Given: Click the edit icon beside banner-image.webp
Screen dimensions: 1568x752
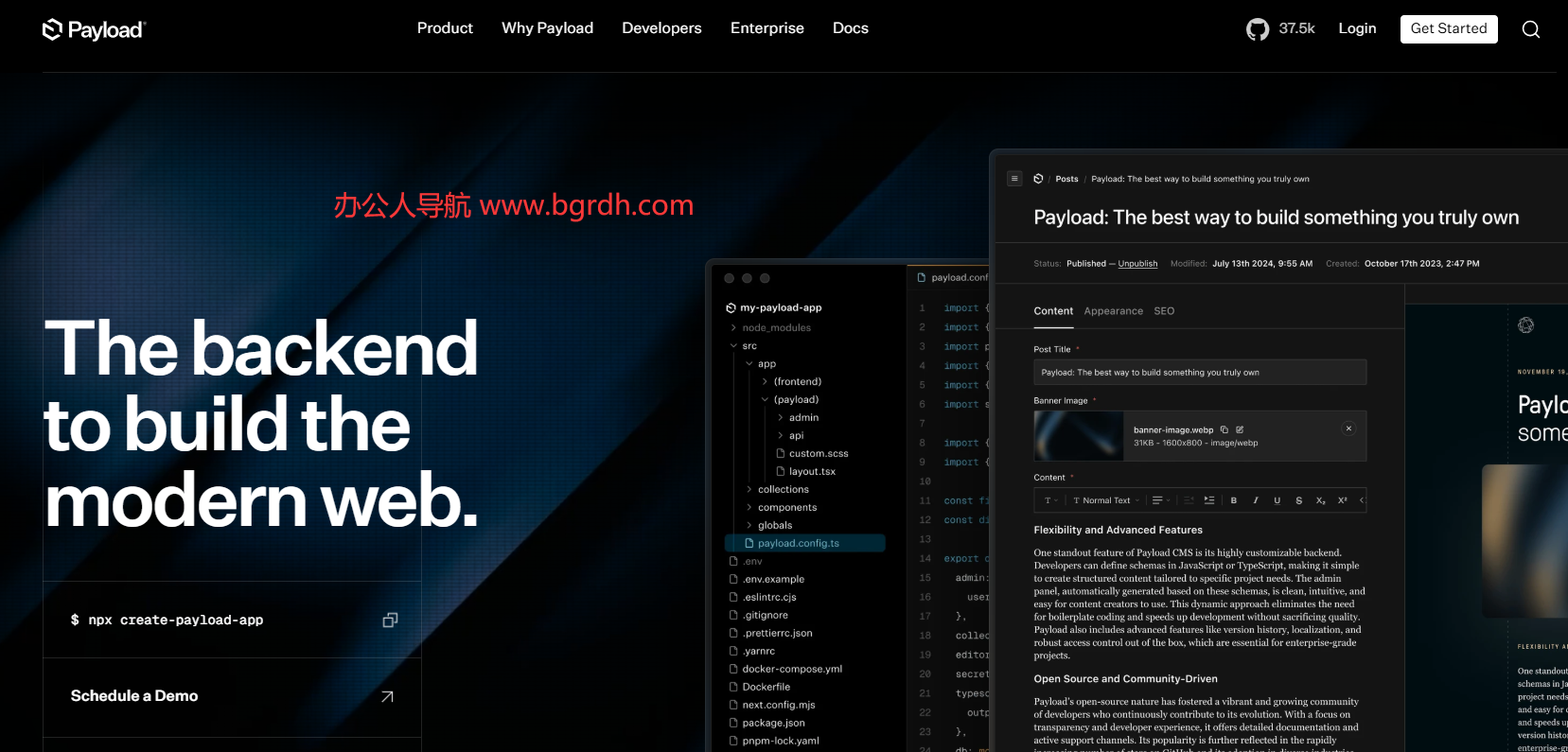Looking at the screenshot, I should point(1240,429).
